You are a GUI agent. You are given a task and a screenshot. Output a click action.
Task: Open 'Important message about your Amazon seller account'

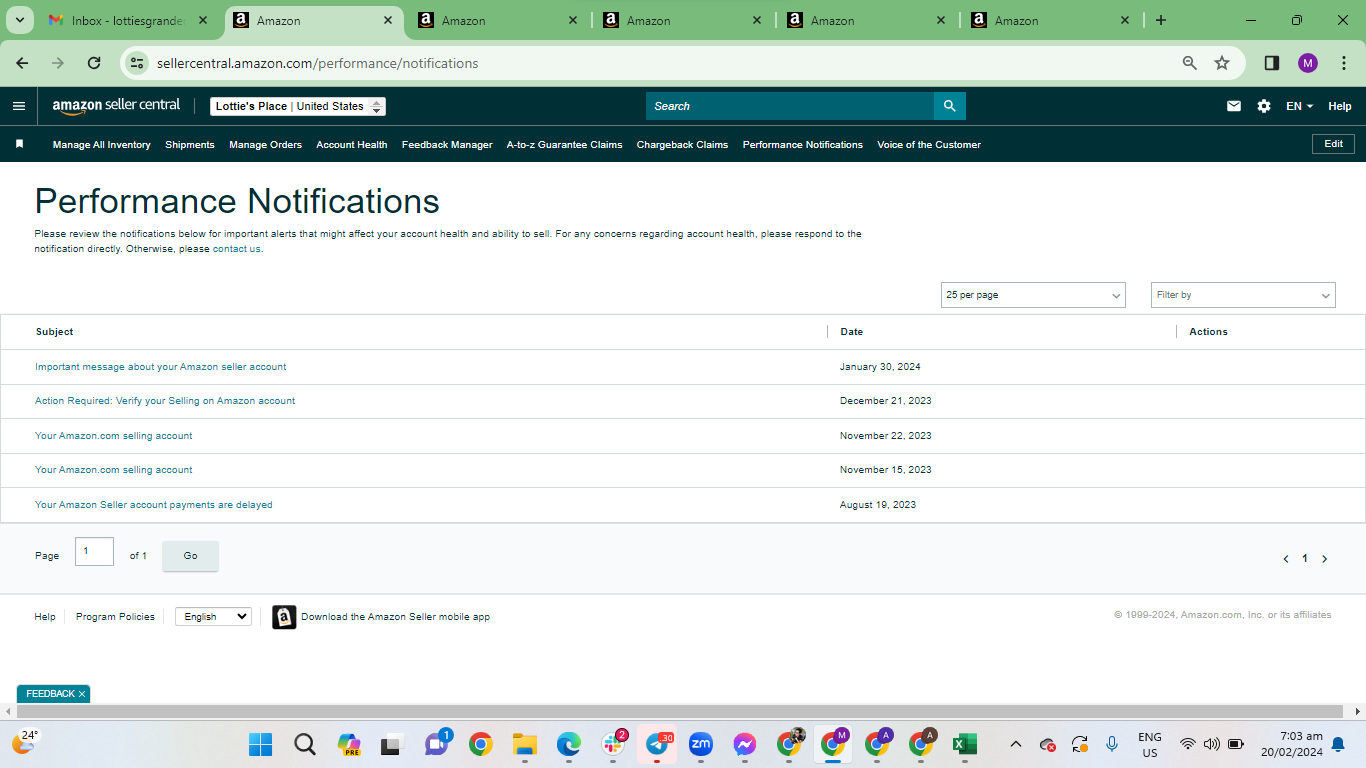(161, 367)
